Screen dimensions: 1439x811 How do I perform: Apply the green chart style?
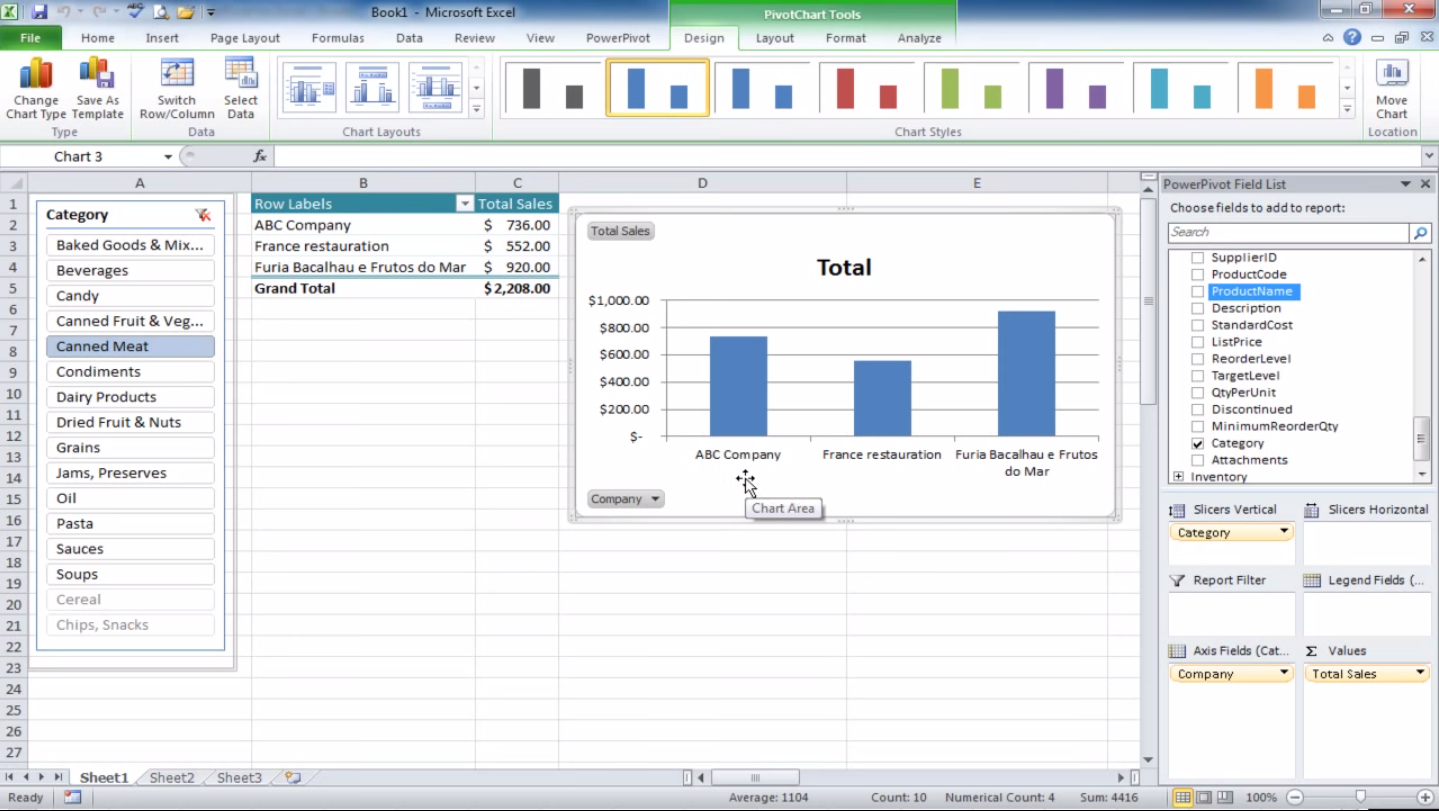[x=971, y=88]
